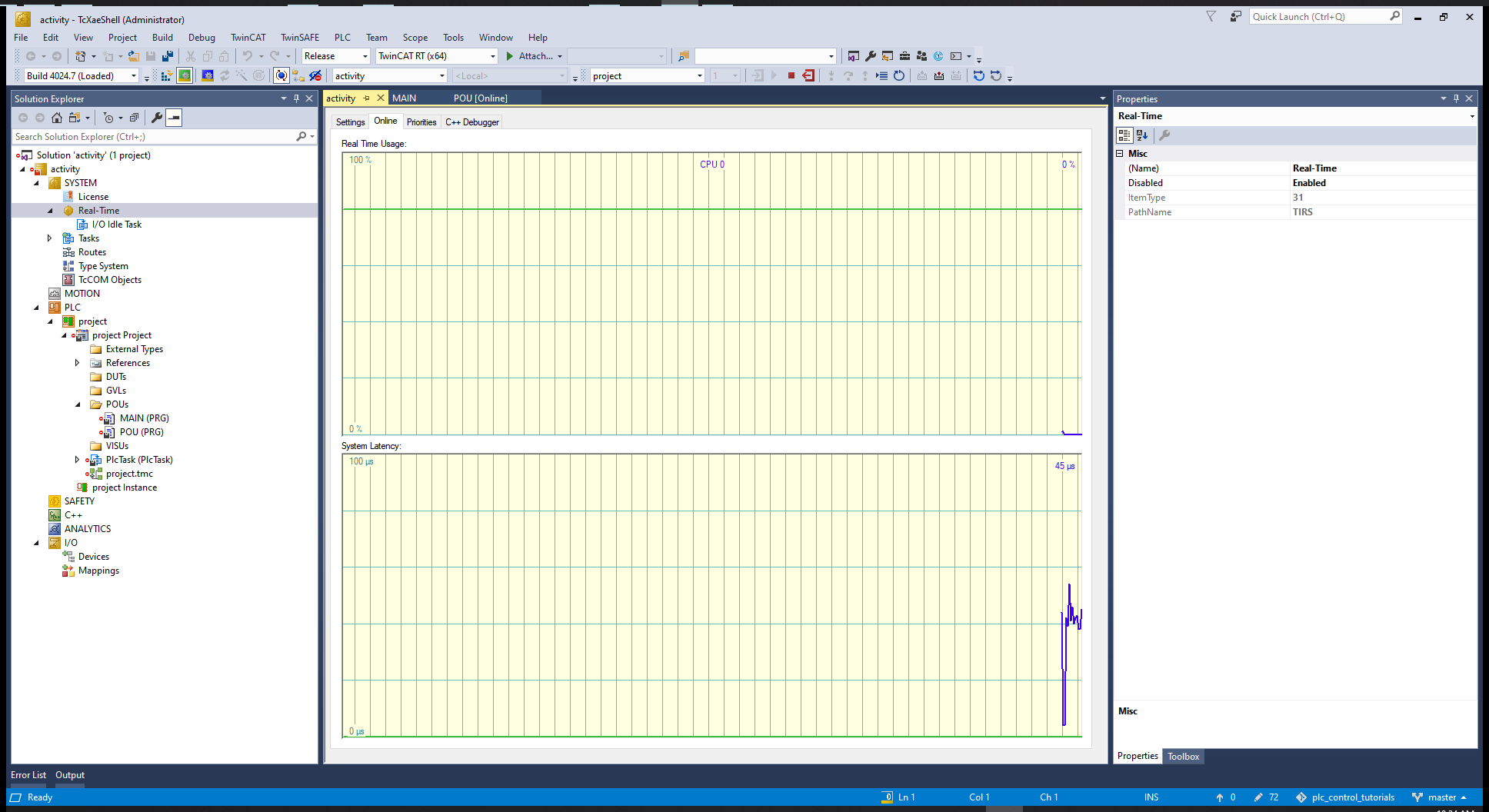Click the Save All icon in toolbar
This screenshot has height=812, width=1489.
(167, 56)
